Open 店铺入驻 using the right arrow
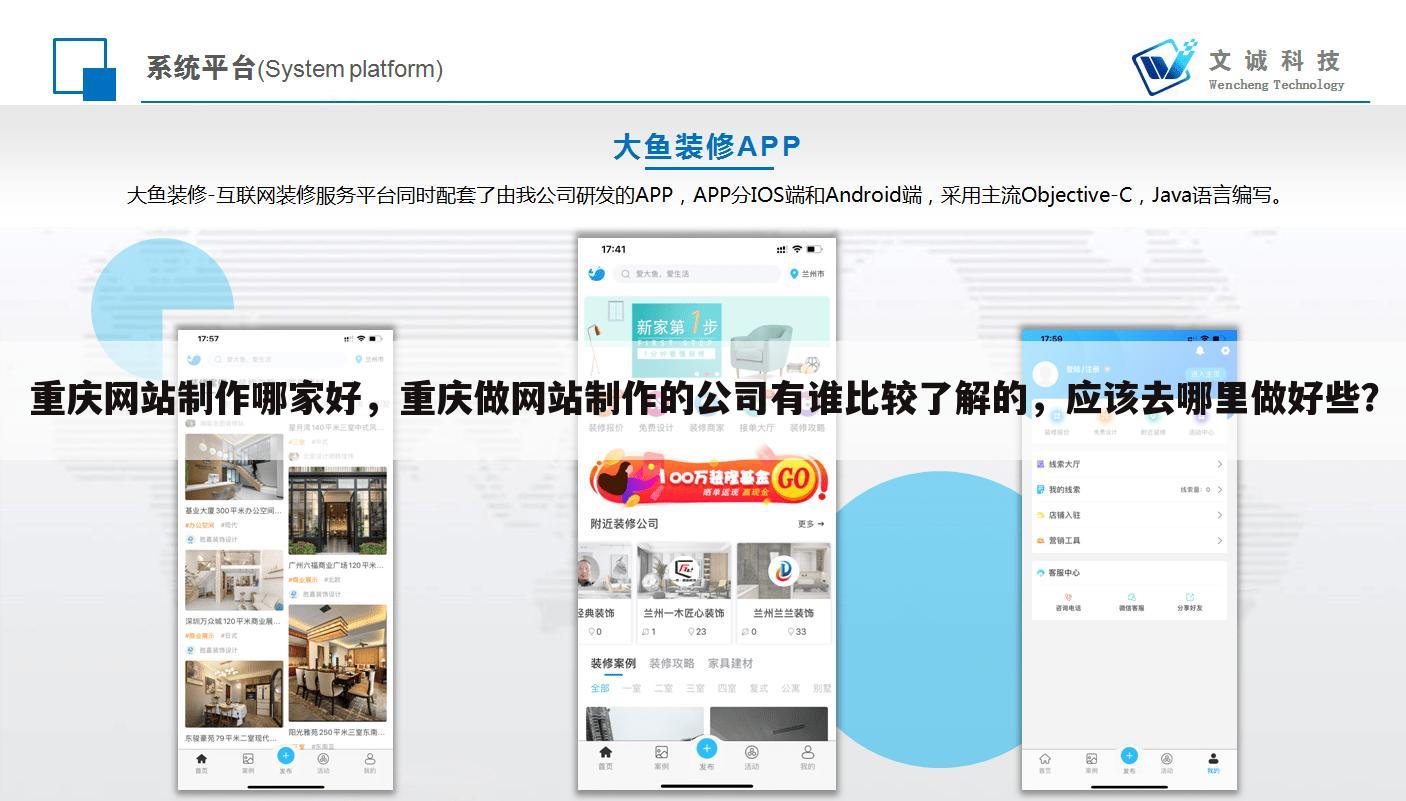 pos(1220,515)
